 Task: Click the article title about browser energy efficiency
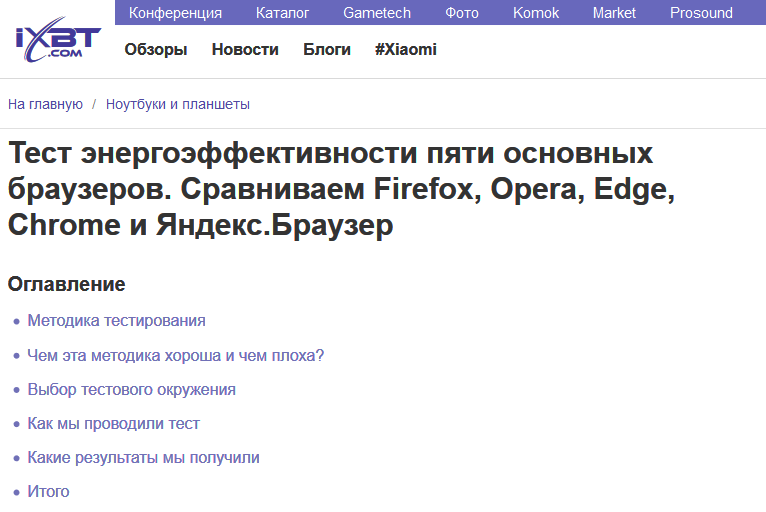tap(341, 190)
